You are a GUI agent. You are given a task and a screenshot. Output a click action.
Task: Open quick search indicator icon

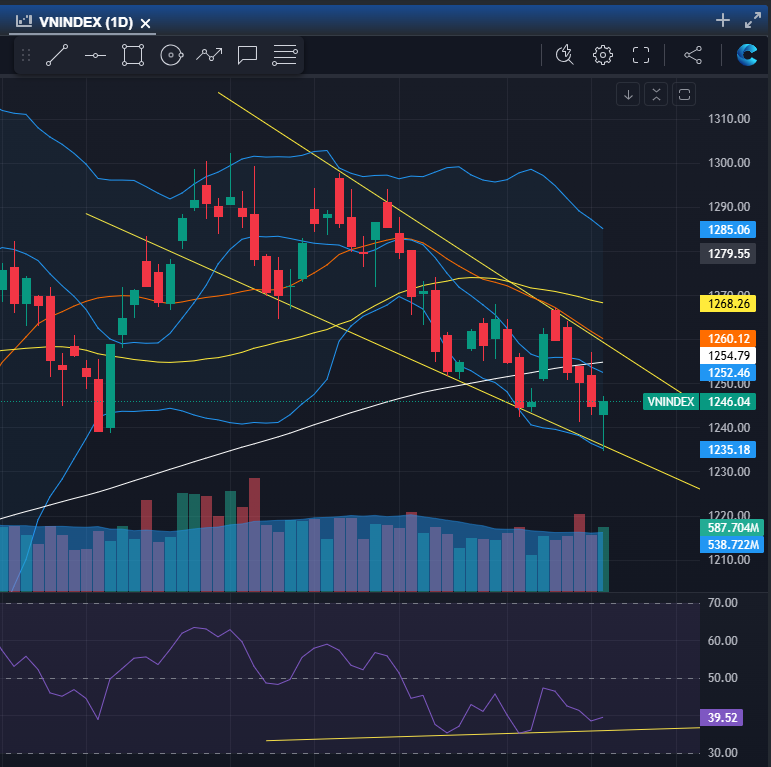pyautogui.click(x=565, y=55)
